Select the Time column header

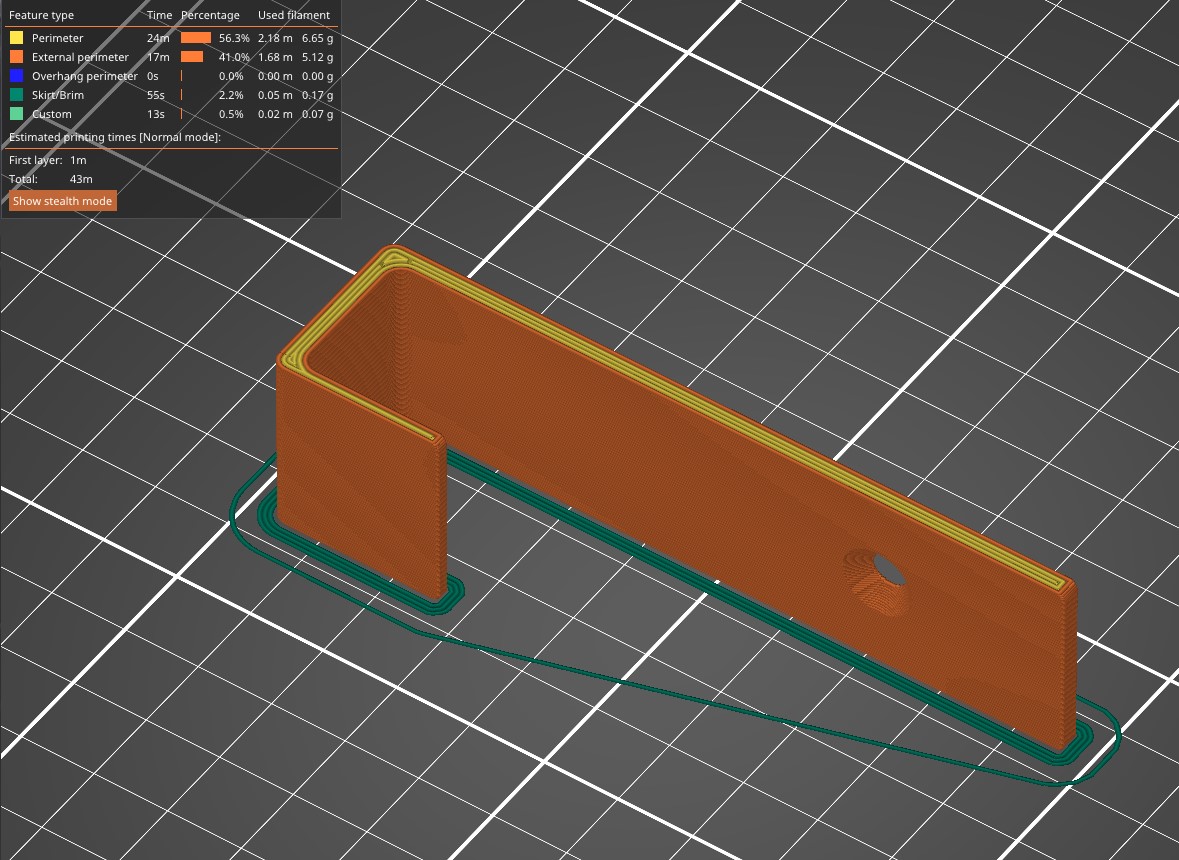click(159, 15)
